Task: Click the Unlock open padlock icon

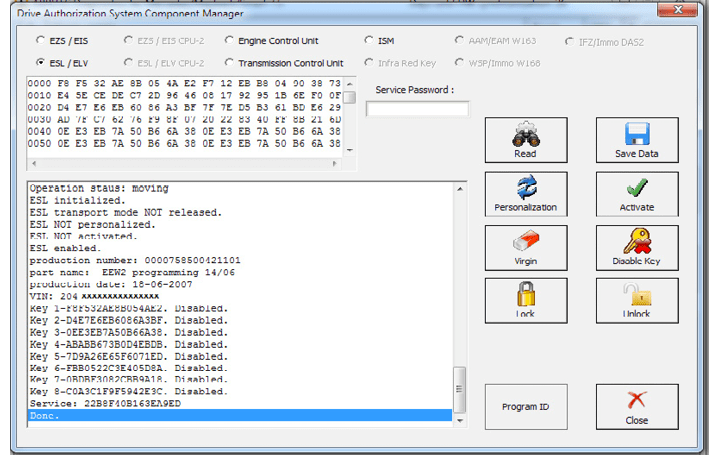Action: pos(636,295)
